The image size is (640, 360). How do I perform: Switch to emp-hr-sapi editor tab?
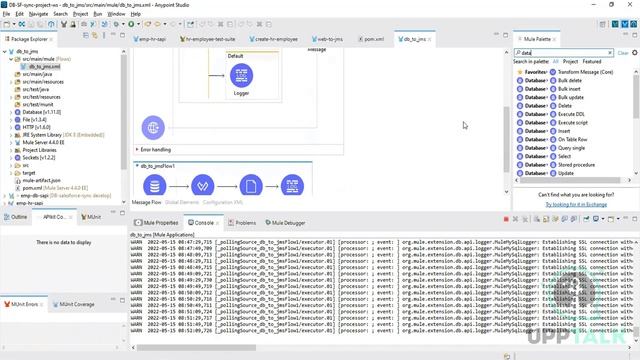point(149,39)
